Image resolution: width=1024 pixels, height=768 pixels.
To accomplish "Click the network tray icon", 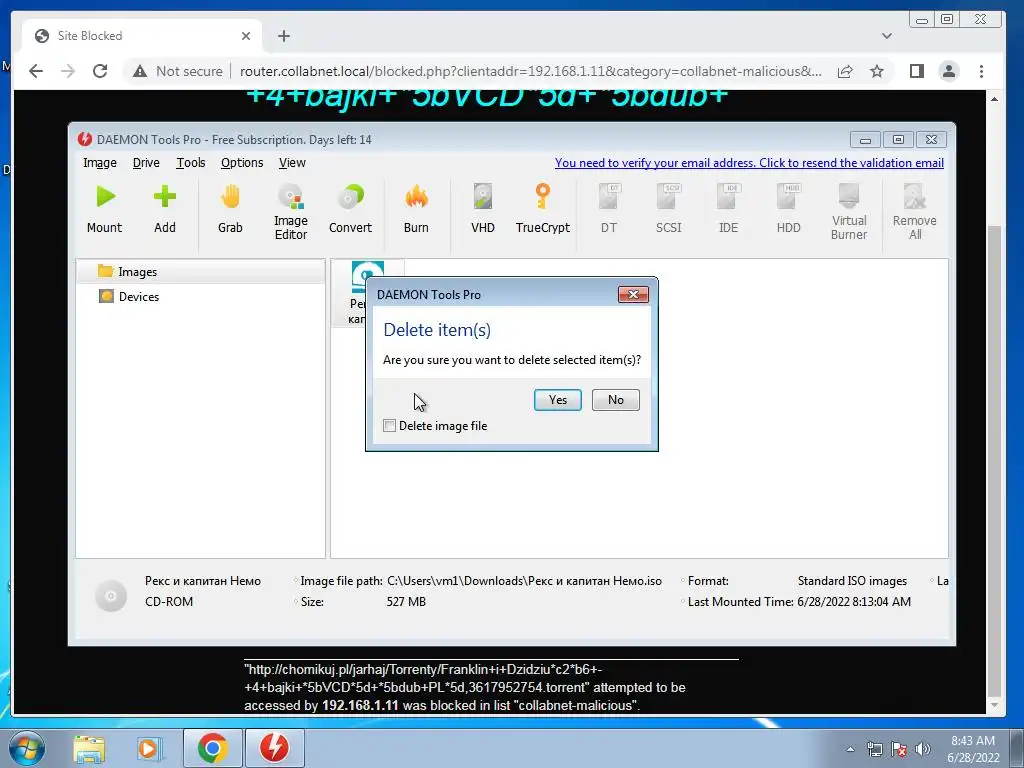I will (x=874, y=749).
